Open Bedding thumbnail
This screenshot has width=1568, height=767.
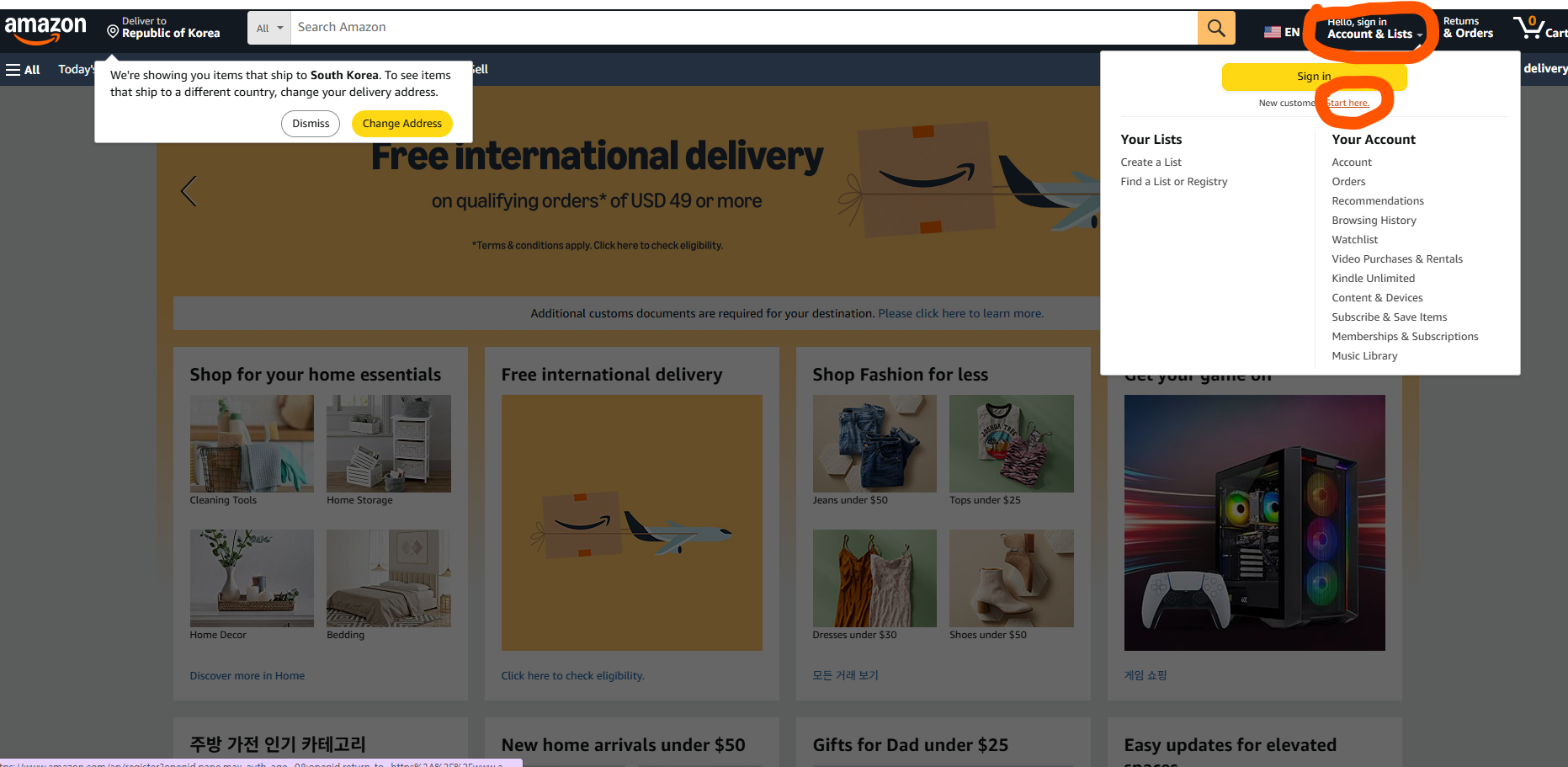coord(389,578)
